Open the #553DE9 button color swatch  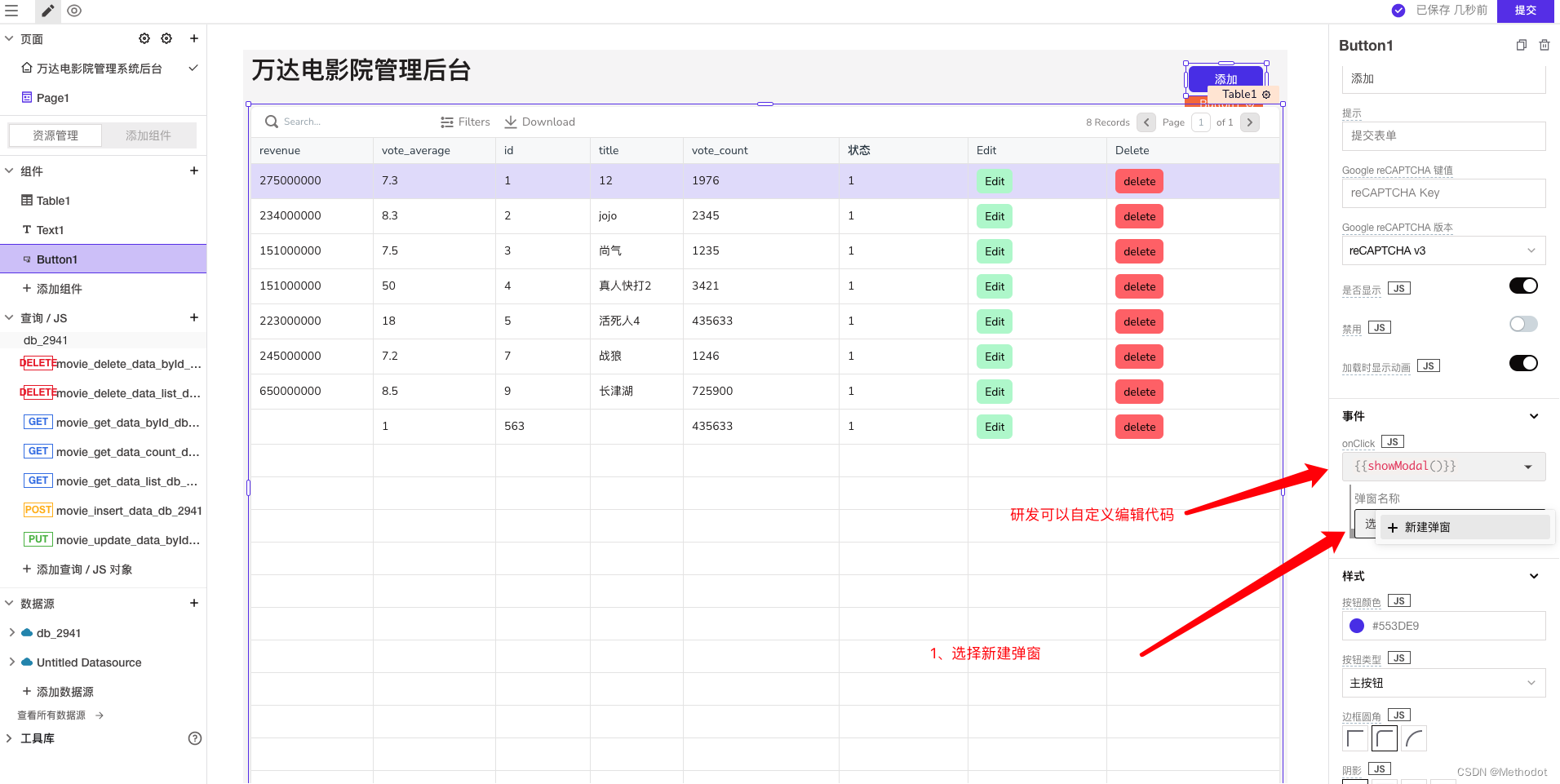tap(1357, 626)
